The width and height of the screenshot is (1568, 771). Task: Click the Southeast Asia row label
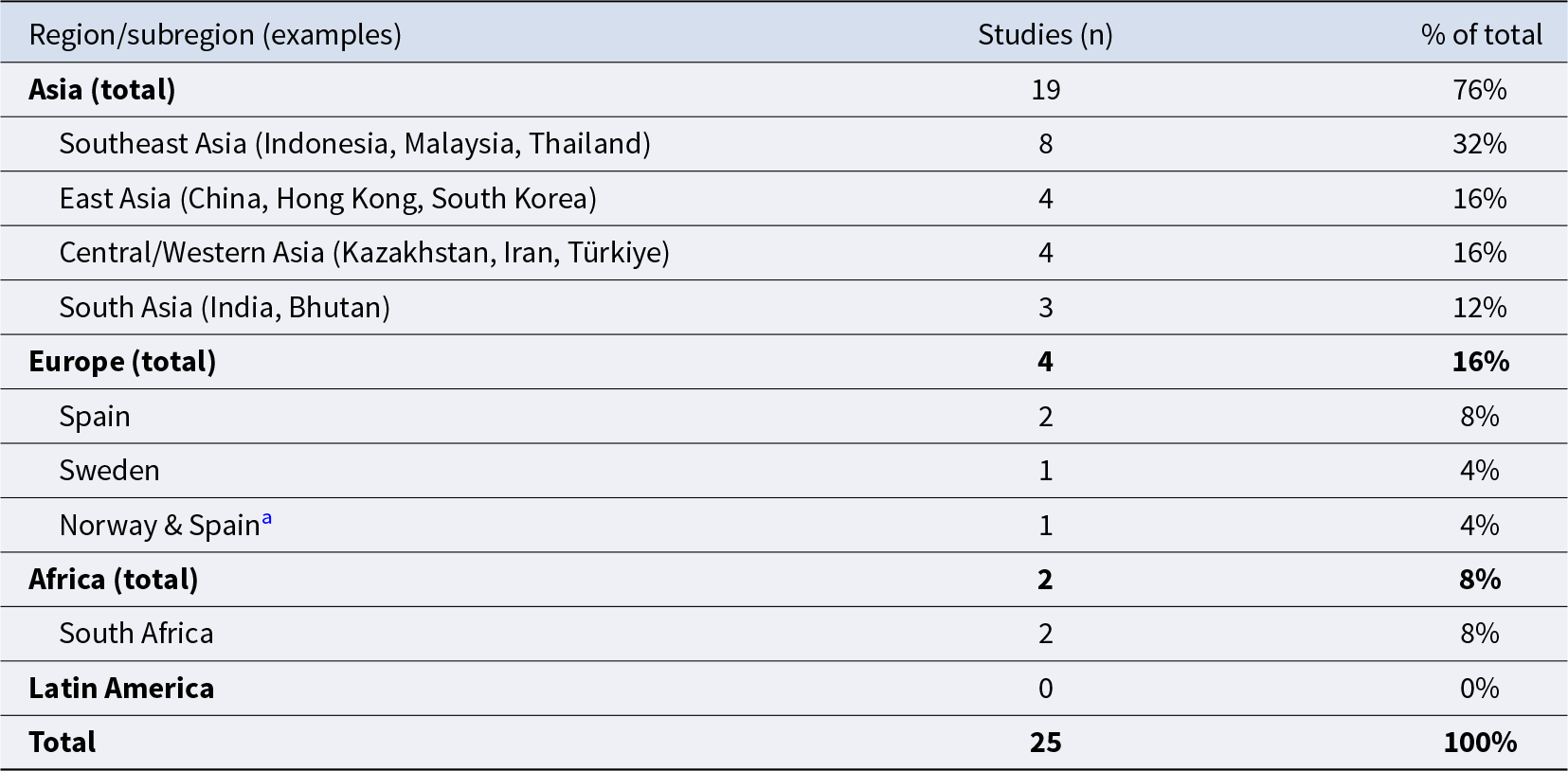coord(354,144)
